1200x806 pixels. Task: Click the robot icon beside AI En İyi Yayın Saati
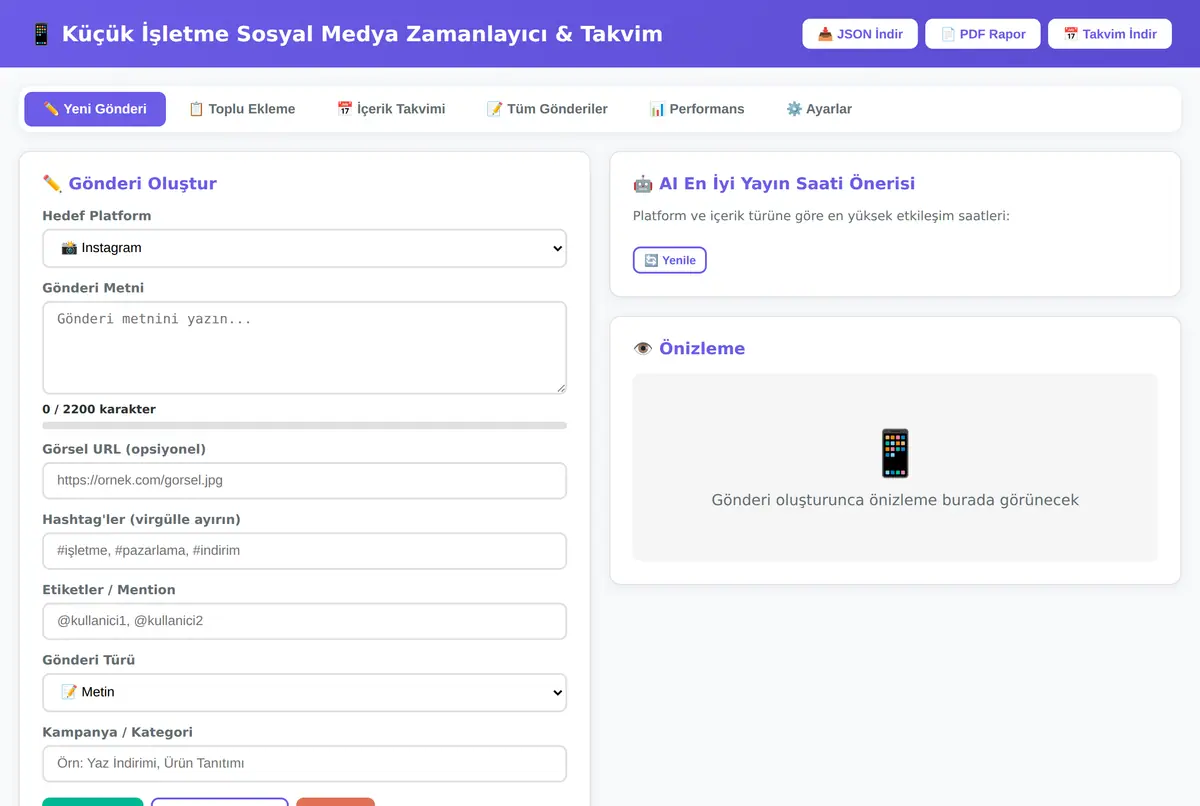pyautogui.click(x=643, y=184)
